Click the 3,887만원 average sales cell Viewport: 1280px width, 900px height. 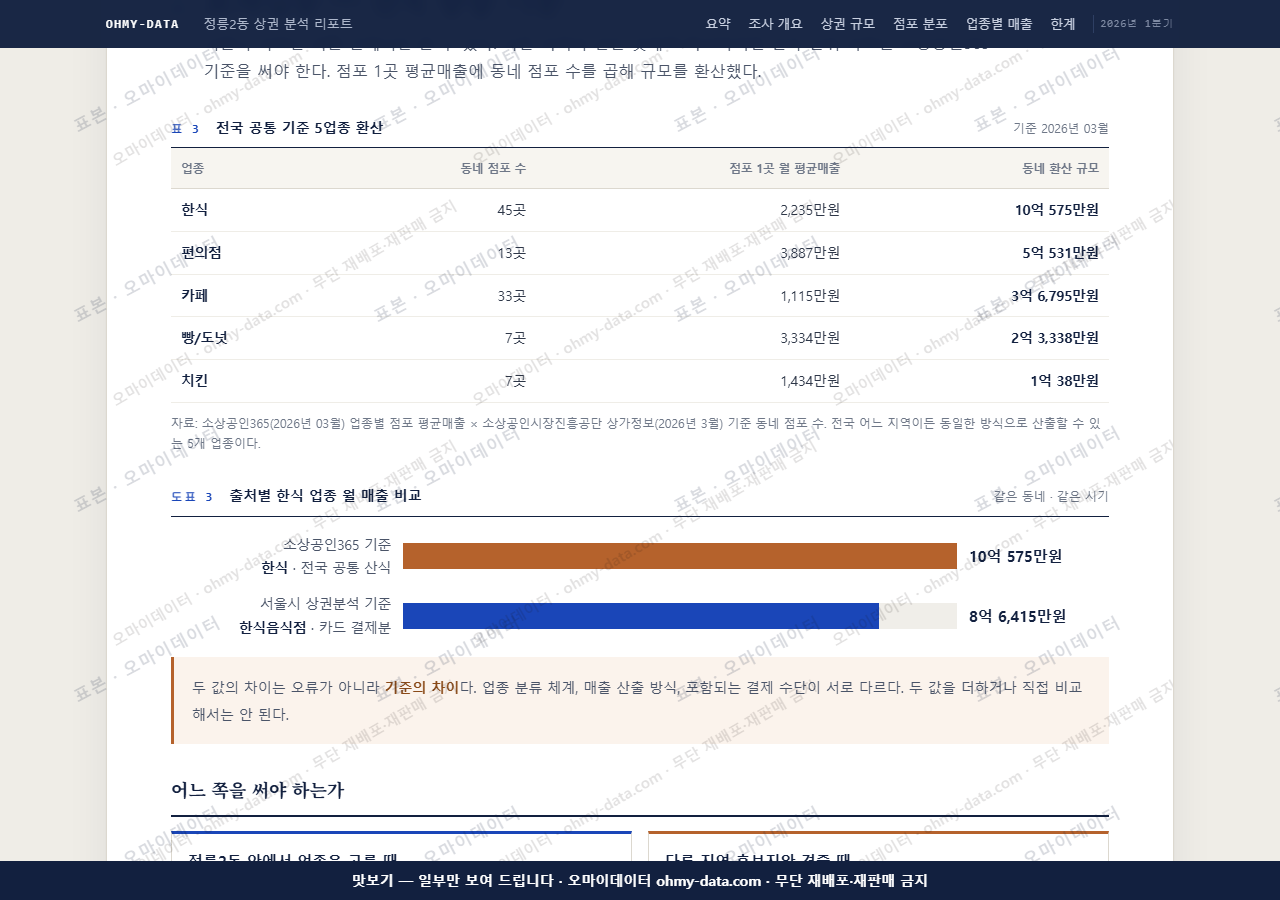(x=810, y=253)
